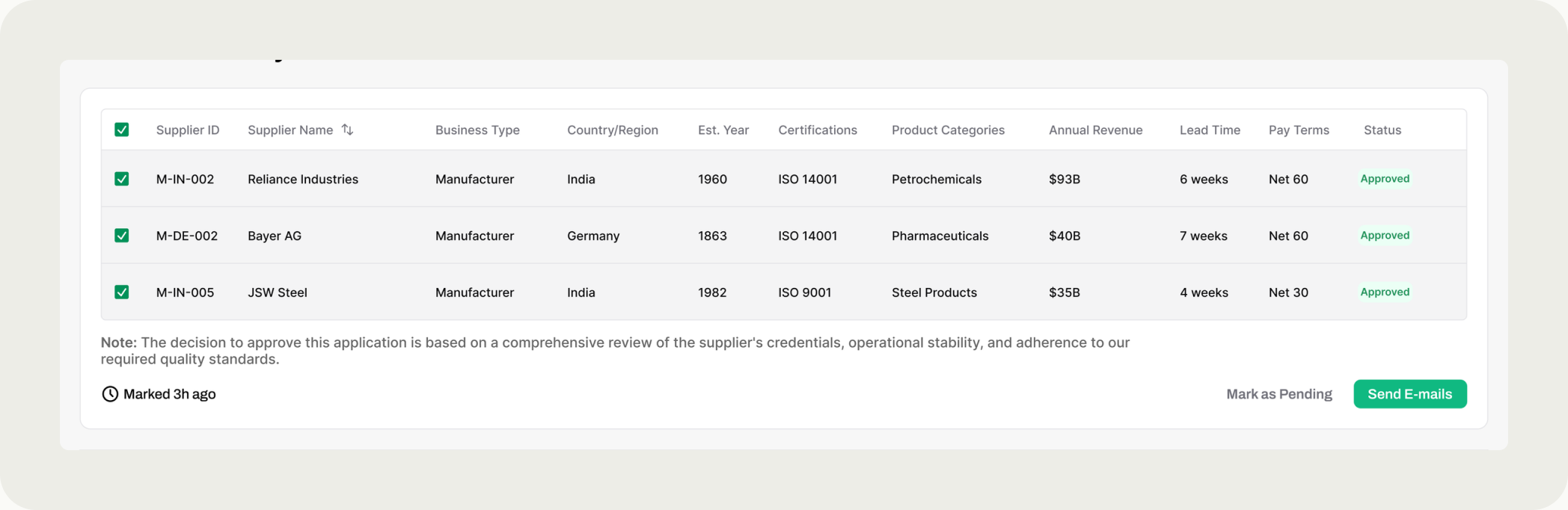Sort by Supplier Name using arrows icon
This screenshot has width=1568, height=510.
tap(347, 130)
